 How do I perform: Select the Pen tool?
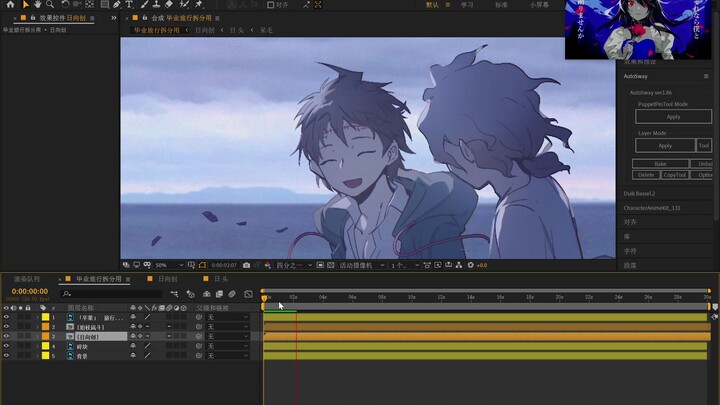point(117,5)
